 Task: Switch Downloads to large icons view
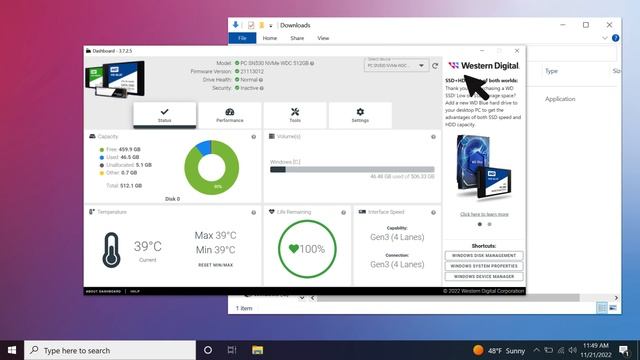coord(613,308)
